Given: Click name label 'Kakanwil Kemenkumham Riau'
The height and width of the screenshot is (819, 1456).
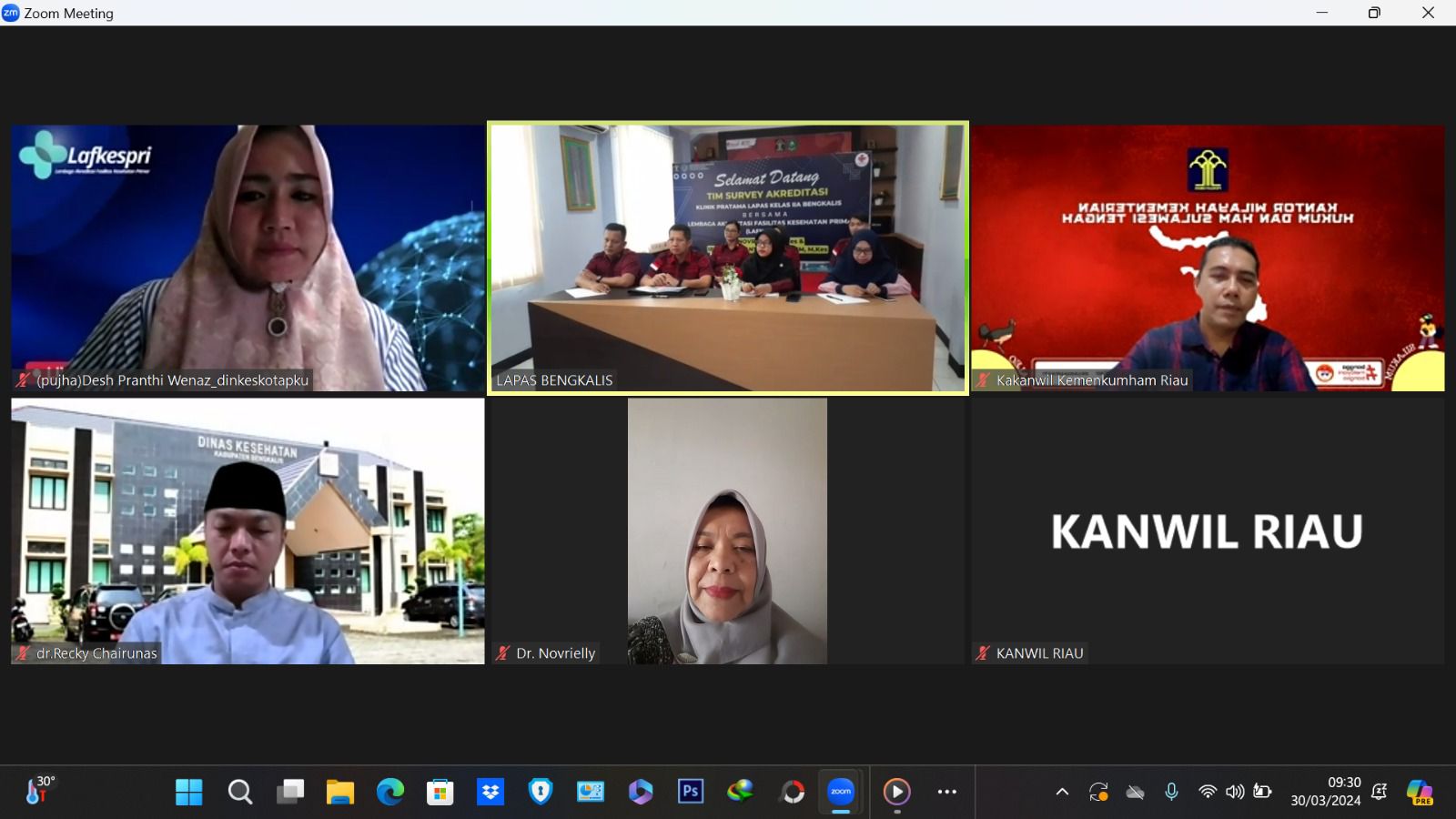Looking at the screenshot, I should [x=1092, y=380].
